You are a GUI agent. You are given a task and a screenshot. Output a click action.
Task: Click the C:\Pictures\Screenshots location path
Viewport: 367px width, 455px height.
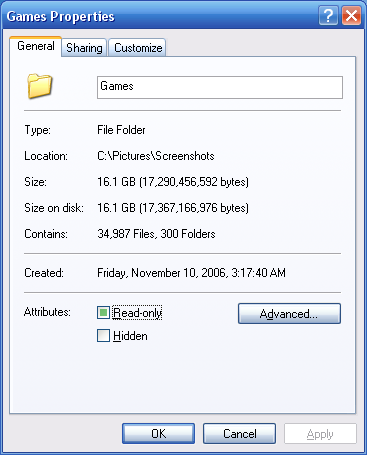(x=156, y=156)
